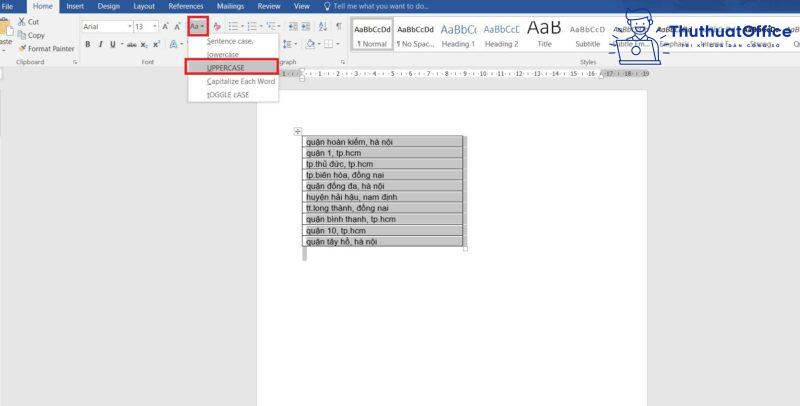
Task: Open the File tab
Action: 8,6
